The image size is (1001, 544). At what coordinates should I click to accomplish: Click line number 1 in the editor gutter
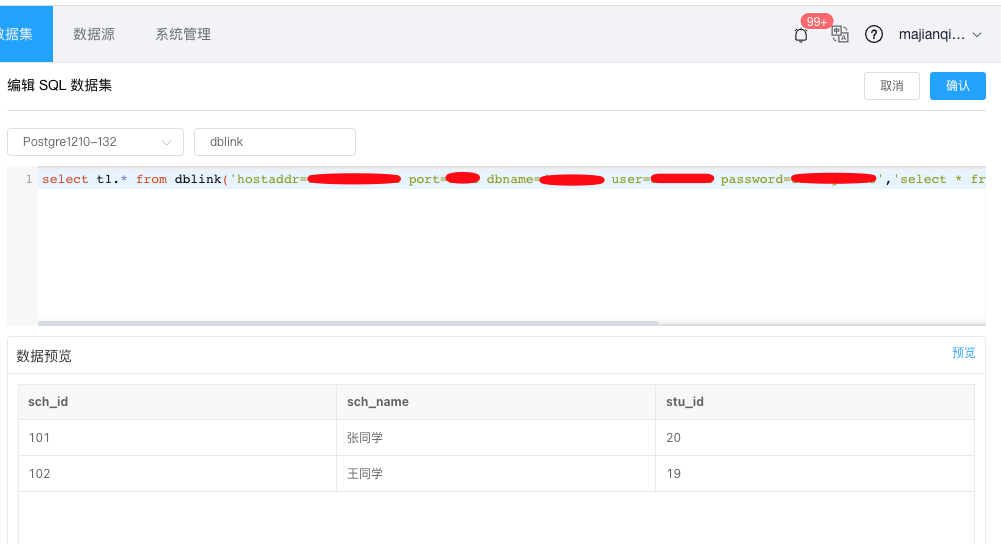(29, 179)
